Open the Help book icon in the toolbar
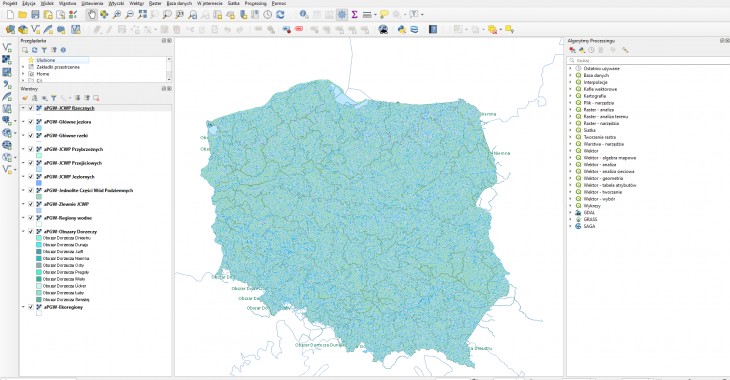The image size is (730, 380). pos(433,30)
